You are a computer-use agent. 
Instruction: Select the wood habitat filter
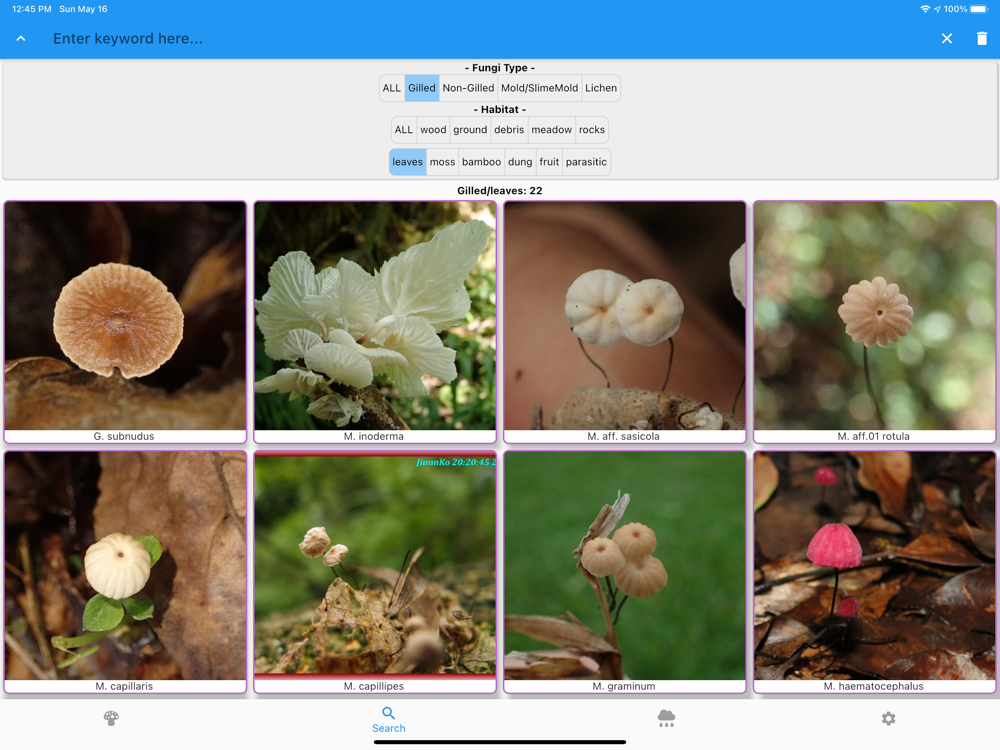point(433,130)
